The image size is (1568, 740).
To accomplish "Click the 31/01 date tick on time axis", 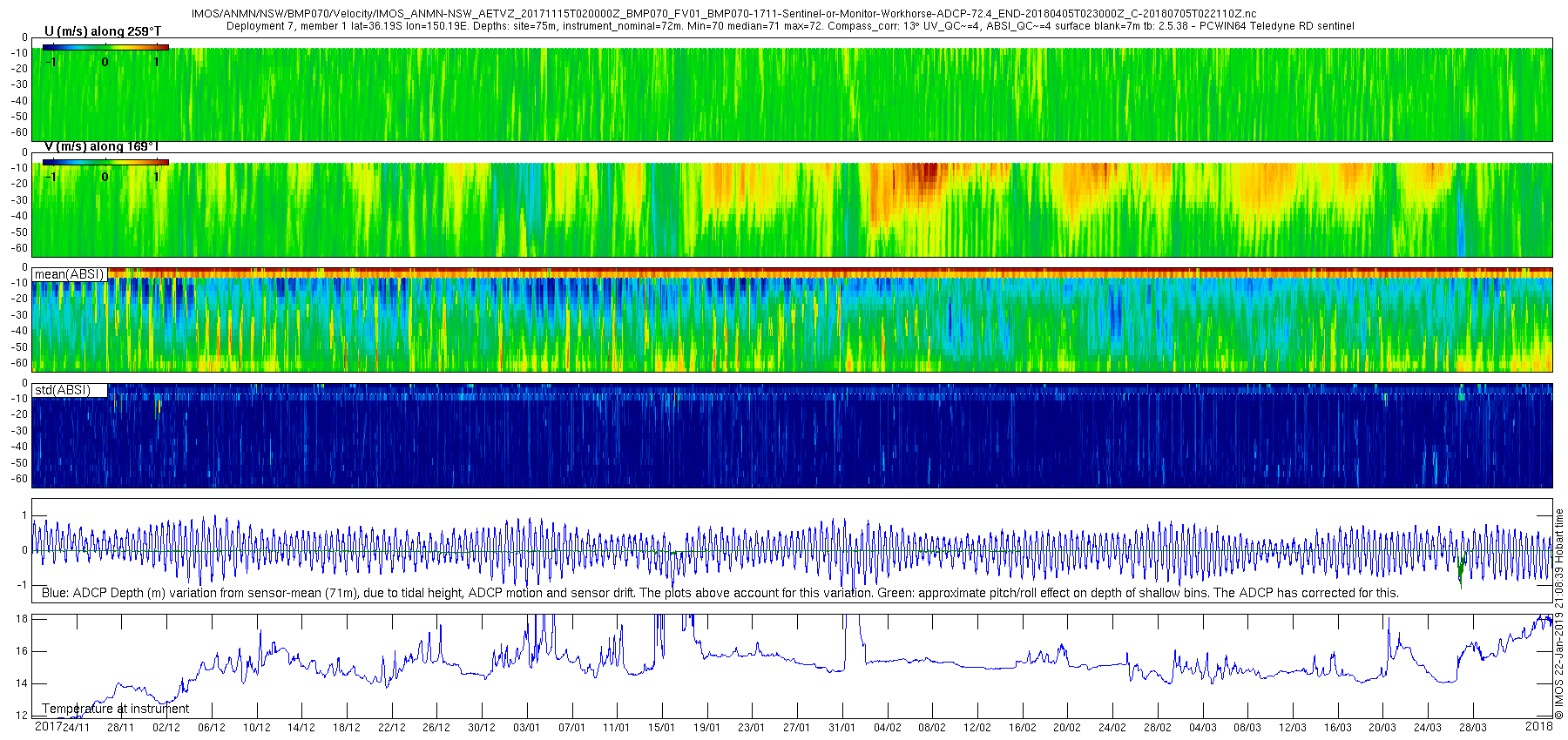I will click(x=842, y=728).
